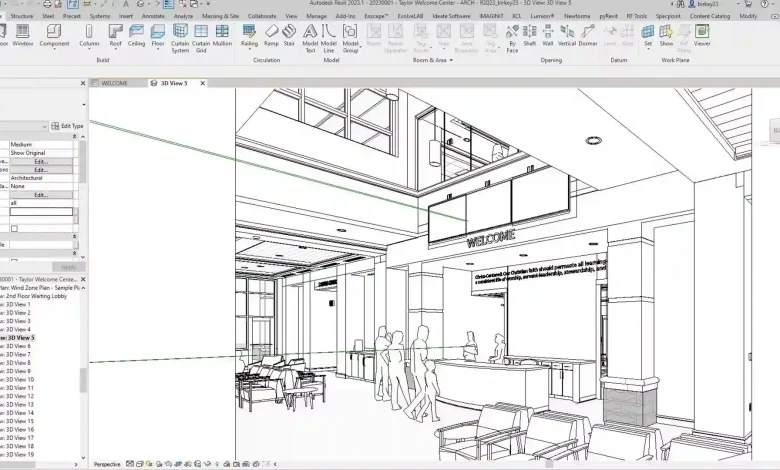Choose the Column tool

89,35
